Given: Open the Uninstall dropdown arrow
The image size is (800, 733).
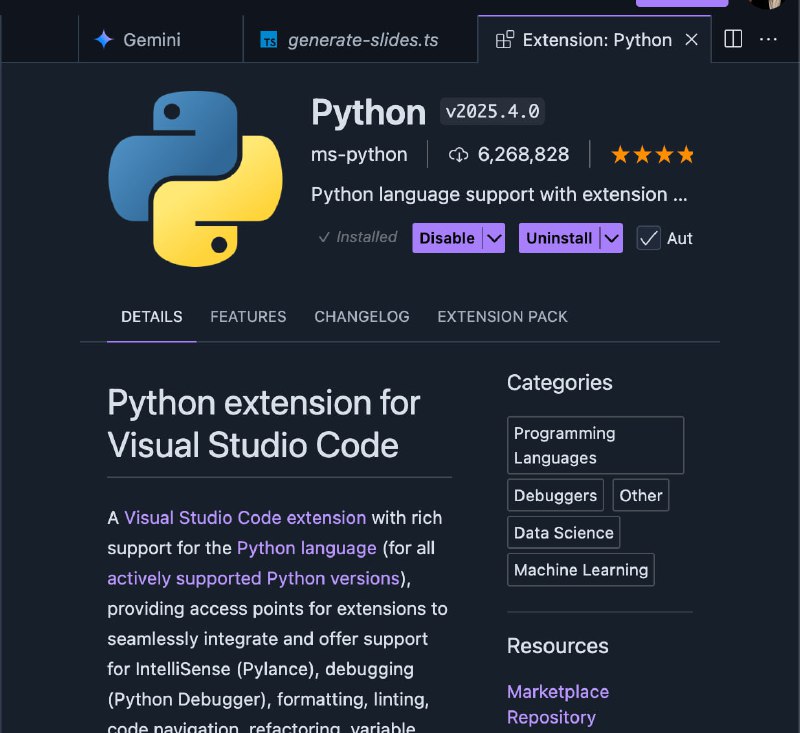Looking at the screenshot, I should [612, 238].
